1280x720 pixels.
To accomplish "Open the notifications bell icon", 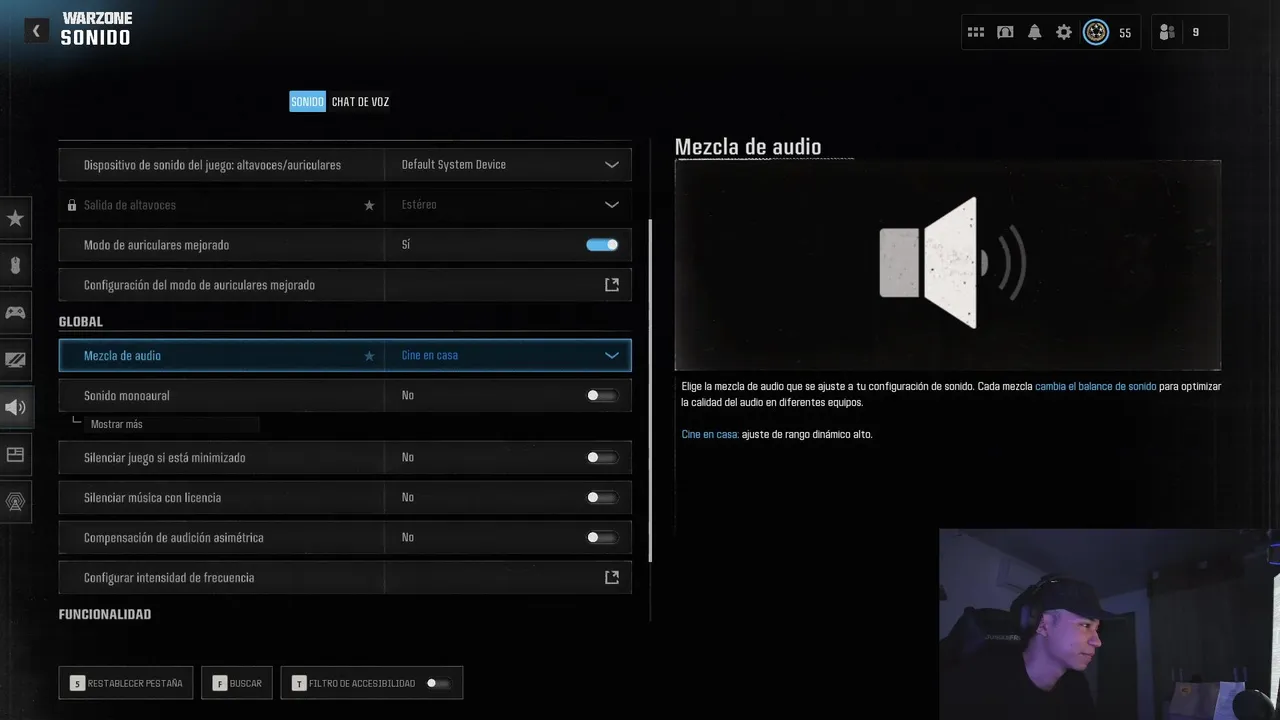I will [1034, 32].
